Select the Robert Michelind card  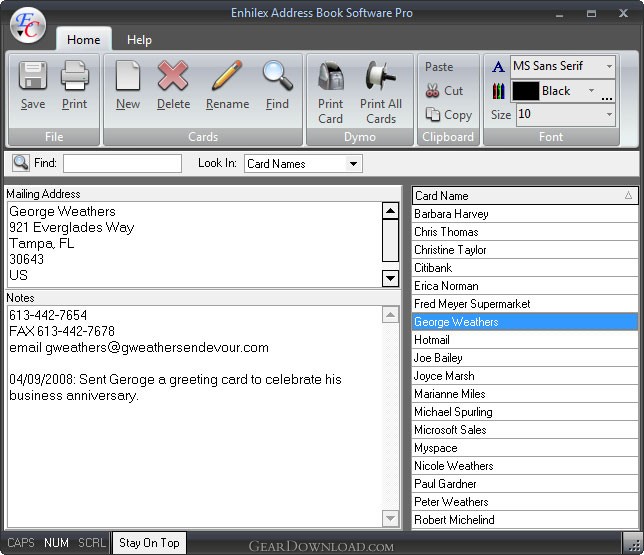pyautogui.click(x=525, y=520)
